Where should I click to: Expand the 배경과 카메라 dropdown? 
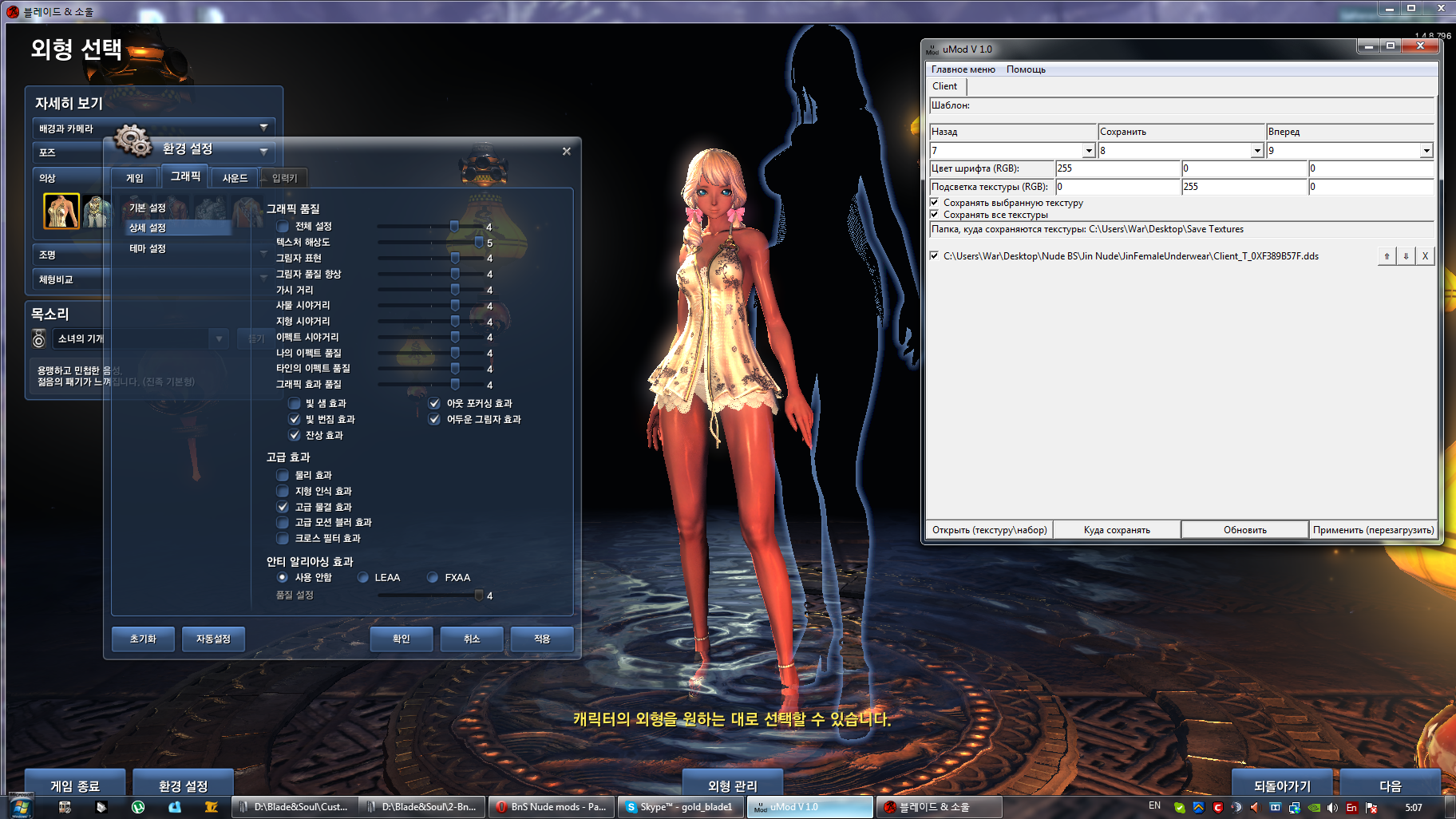(x=263, y=128)
